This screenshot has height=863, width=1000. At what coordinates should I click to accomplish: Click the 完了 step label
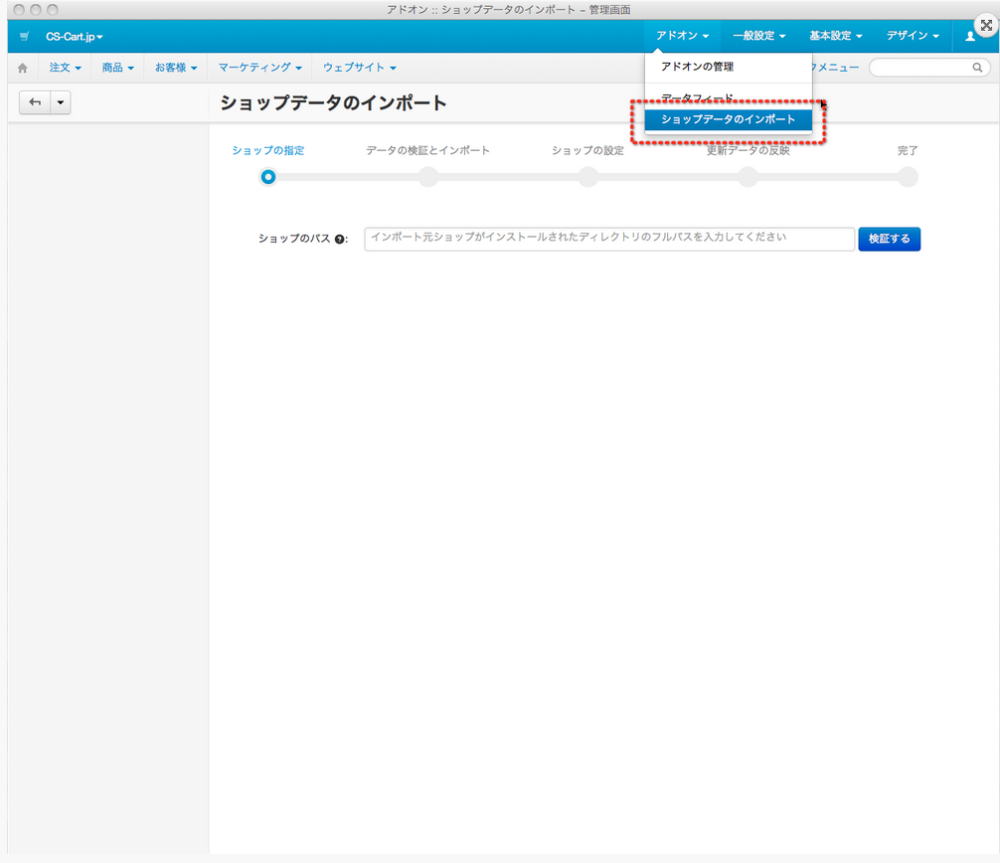(x=908, y=151)
